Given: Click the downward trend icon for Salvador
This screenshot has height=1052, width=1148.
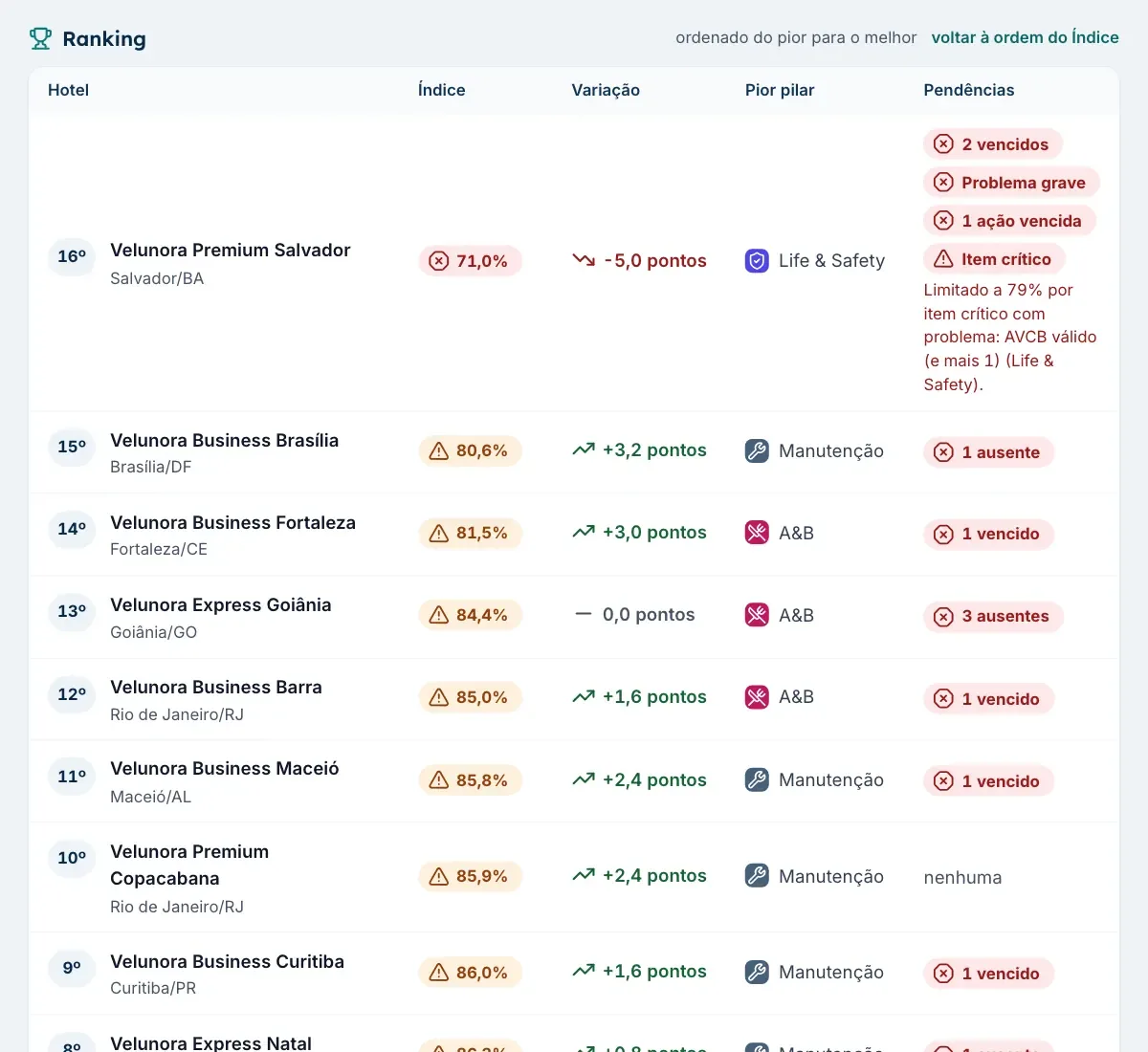Looking at the screenshot, I should pos(584,260).
